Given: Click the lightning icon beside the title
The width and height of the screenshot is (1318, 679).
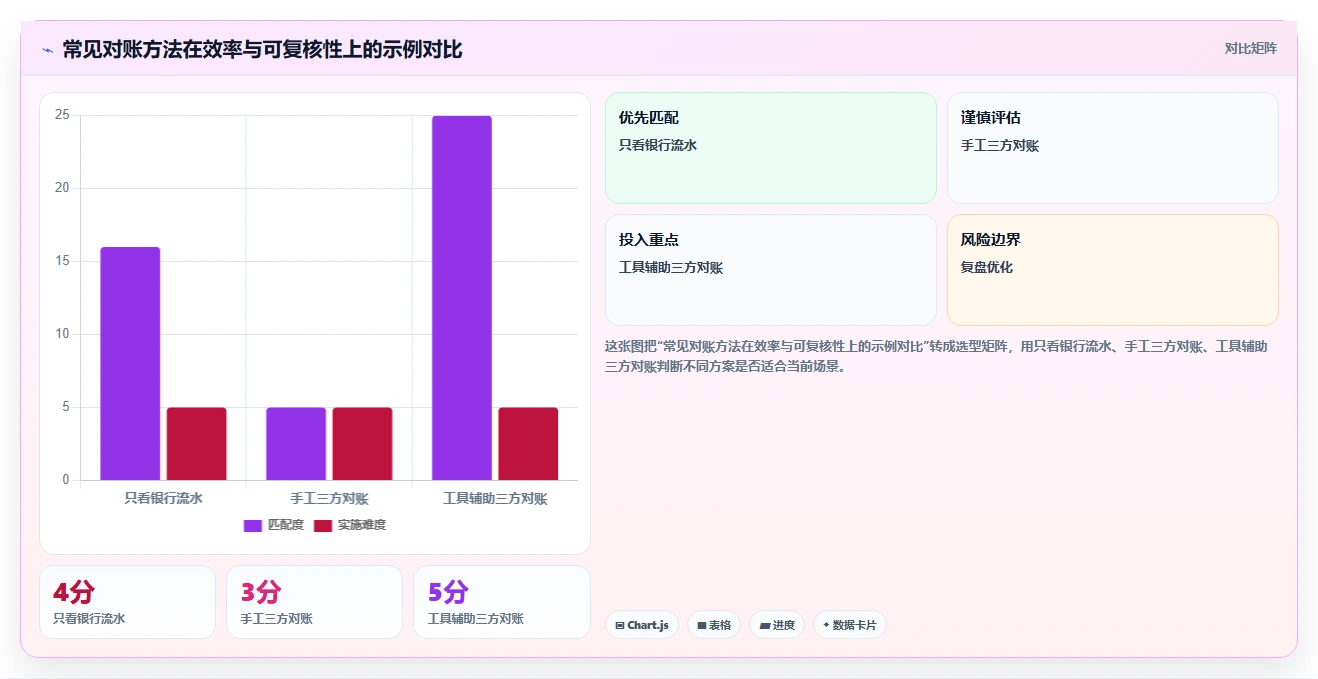Looking at the screenshot, I should coord(47,50).
